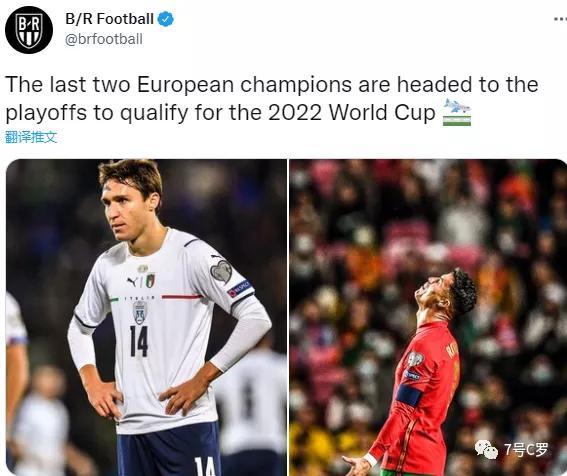Click the flag emoji below the airplane
Screen dimensions: 567x476
pyautogui.click(x=457, y=120)
